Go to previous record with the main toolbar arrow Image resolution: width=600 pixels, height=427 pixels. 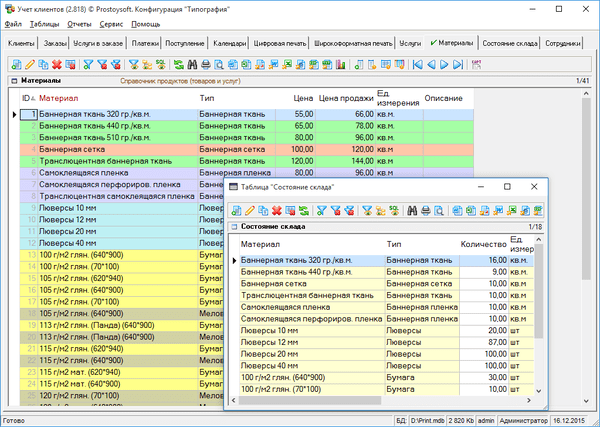coord(431,65)
